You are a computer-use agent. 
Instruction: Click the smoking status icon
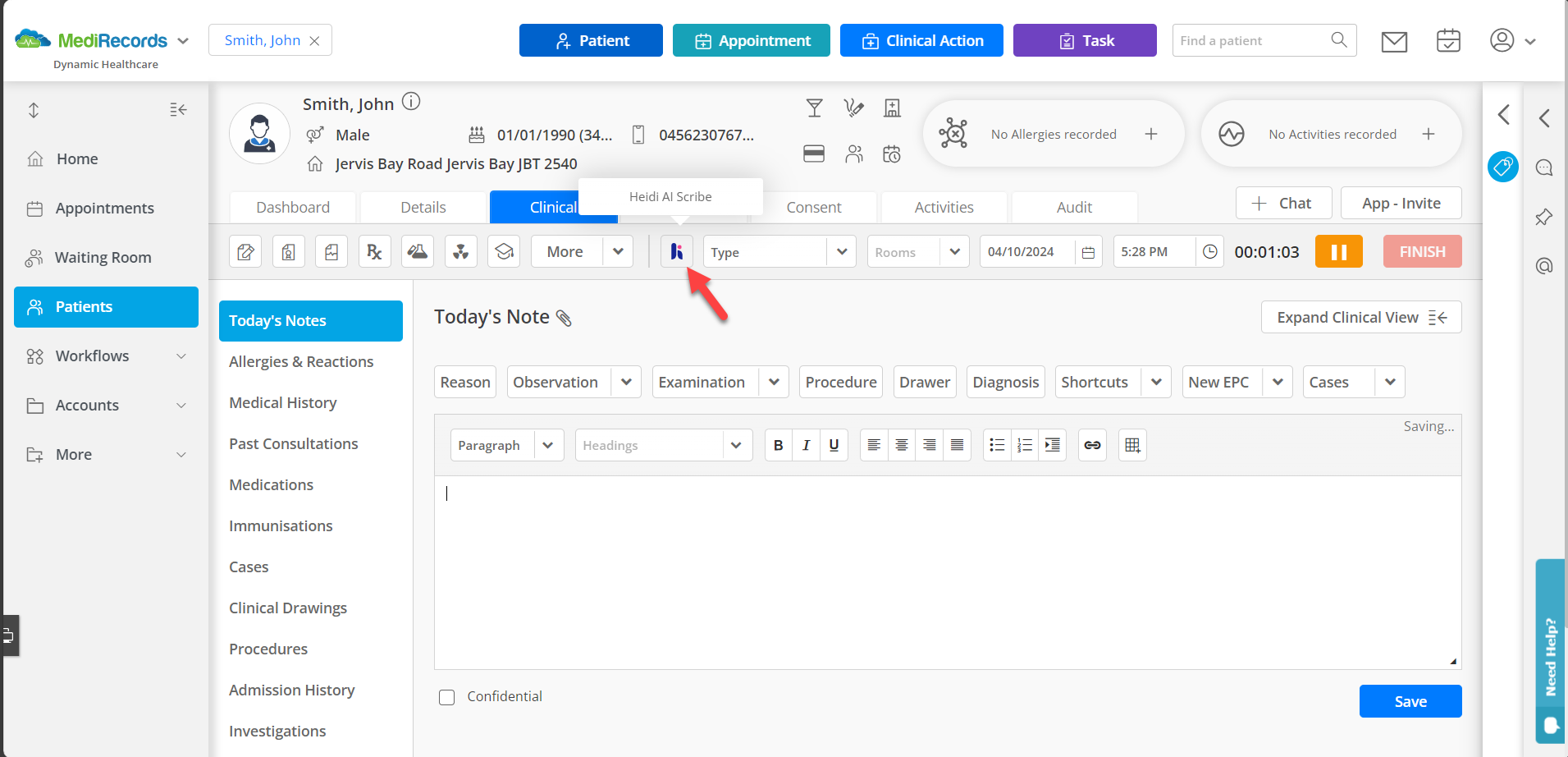click(854, 108)
